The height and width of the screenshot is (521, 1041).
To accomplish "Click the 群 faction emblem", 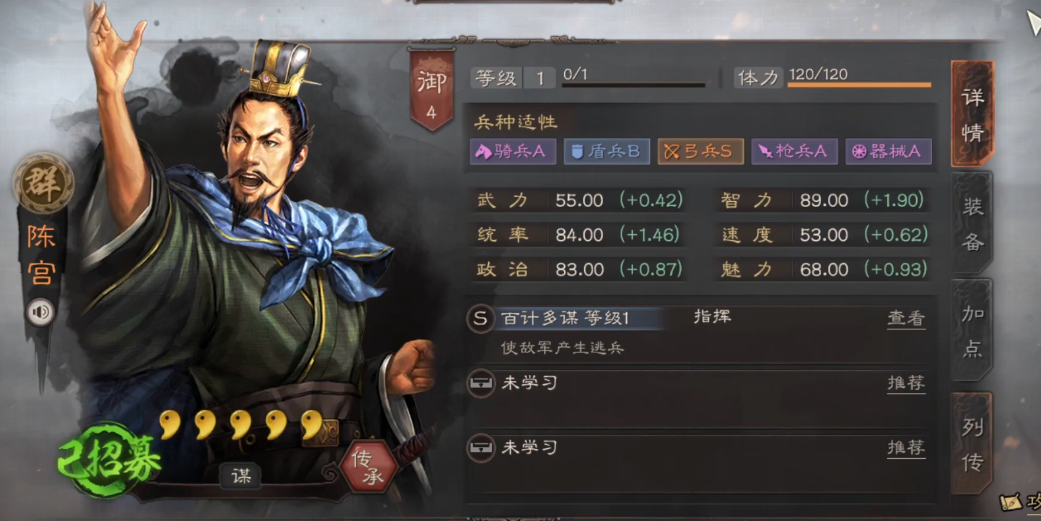I will [43, 183].
